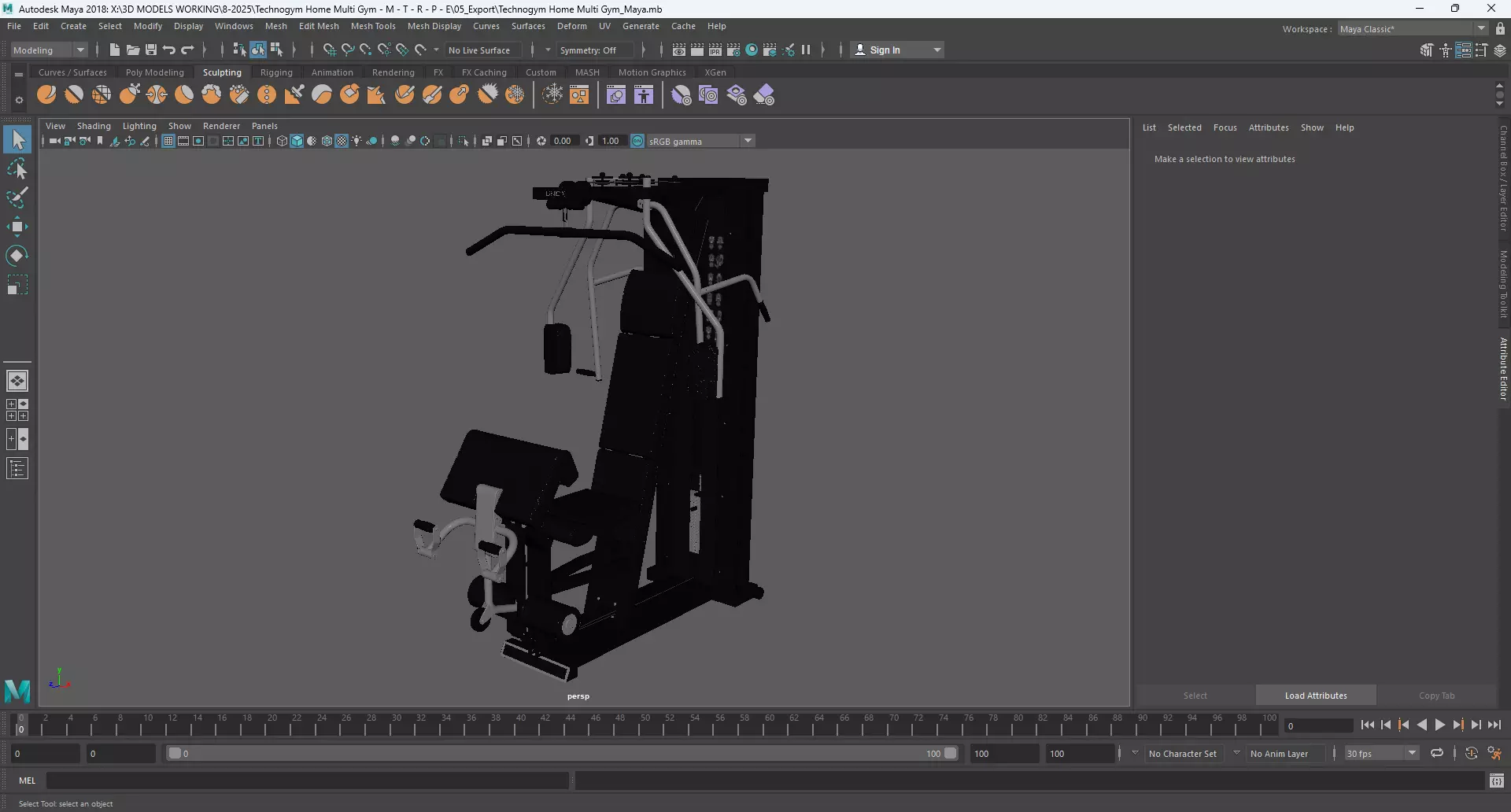
Task: Toggle playback loop mode
Action: (x=1437, y=753)
